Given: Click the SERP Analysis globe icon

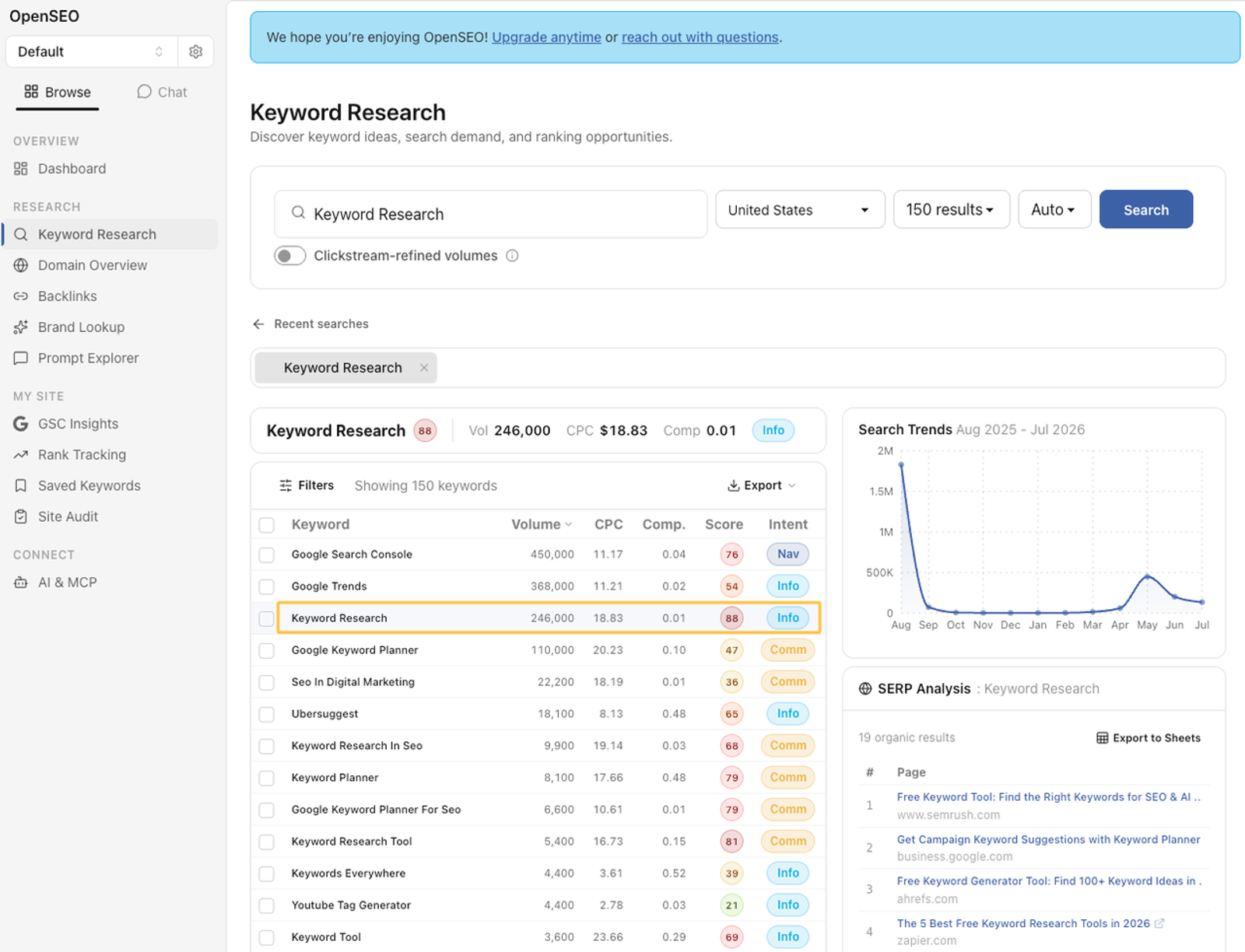Looking at the screenshot, I should click(x=865, y=688).
